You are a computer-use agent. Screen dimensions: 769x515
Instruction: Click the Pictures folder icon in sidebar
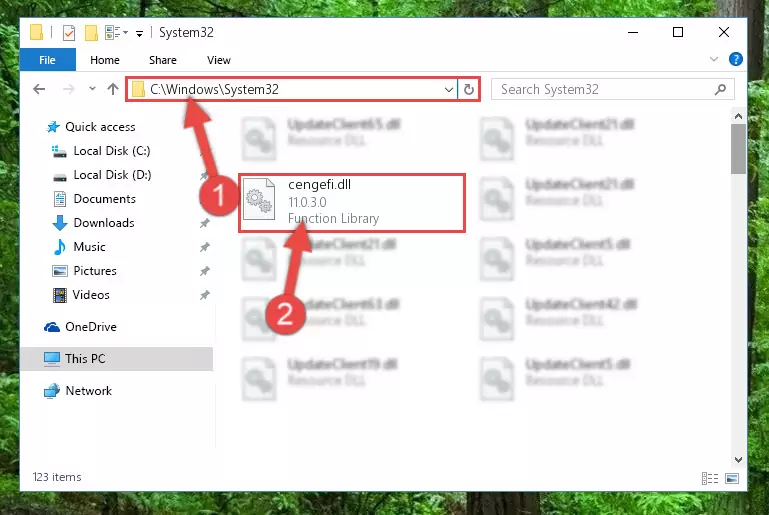point(60,271)
